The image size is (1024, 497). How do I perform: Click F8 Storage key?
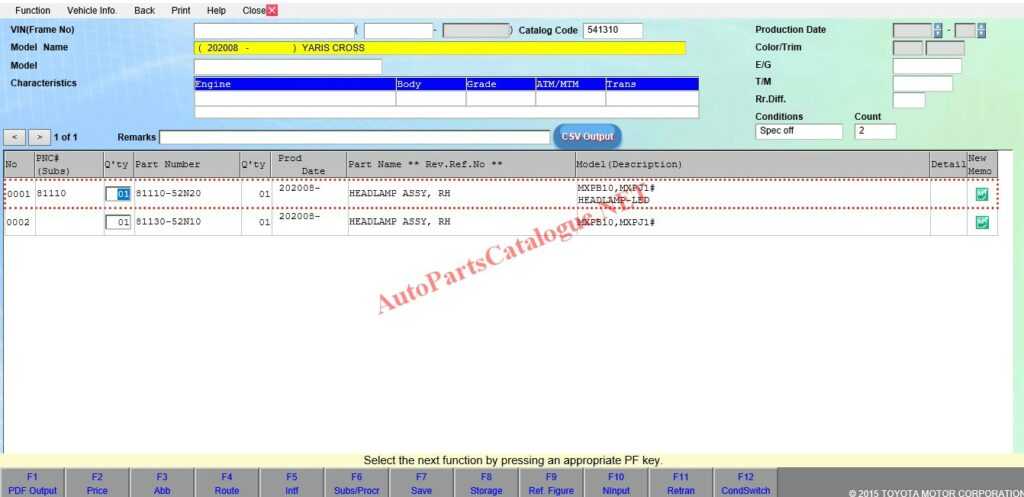(x=486, y=483)
